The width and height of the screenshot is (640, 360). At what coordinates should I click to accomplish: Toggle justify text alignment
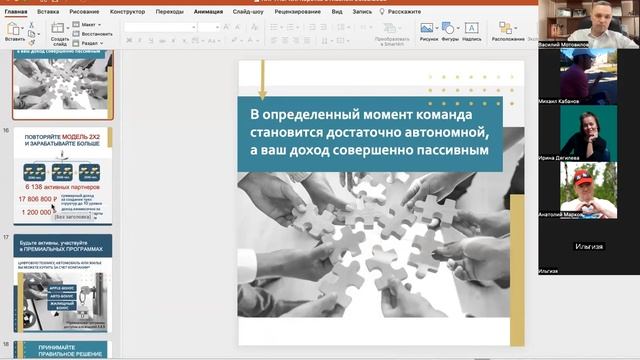point(307,40)
